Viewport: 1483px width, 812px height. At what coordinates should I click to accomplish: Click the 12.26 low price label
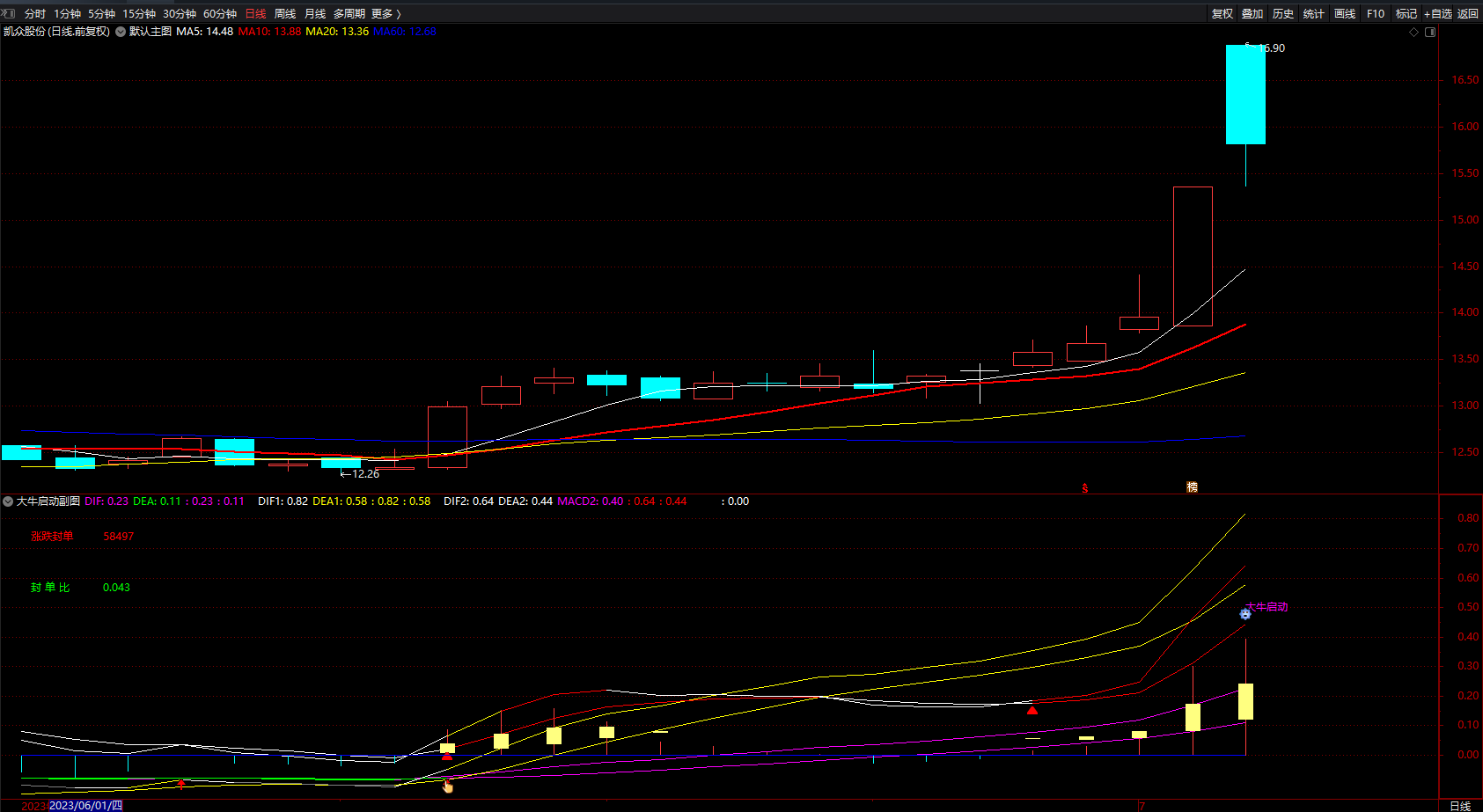coord(366,474)
